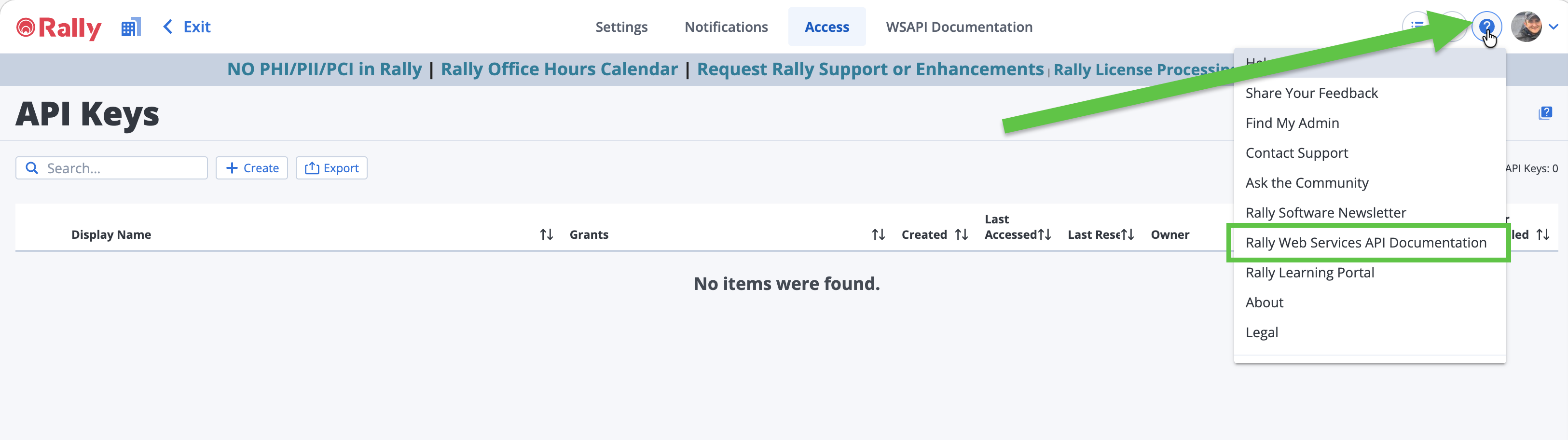Sort by Last Reset arrows
This screenshot has height=440, width=1568.
[1128, 235]
